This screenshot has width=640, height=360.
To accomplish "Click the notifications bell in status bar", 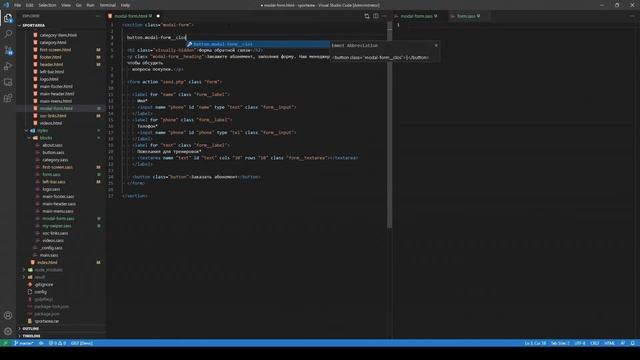I will [632, 343].
